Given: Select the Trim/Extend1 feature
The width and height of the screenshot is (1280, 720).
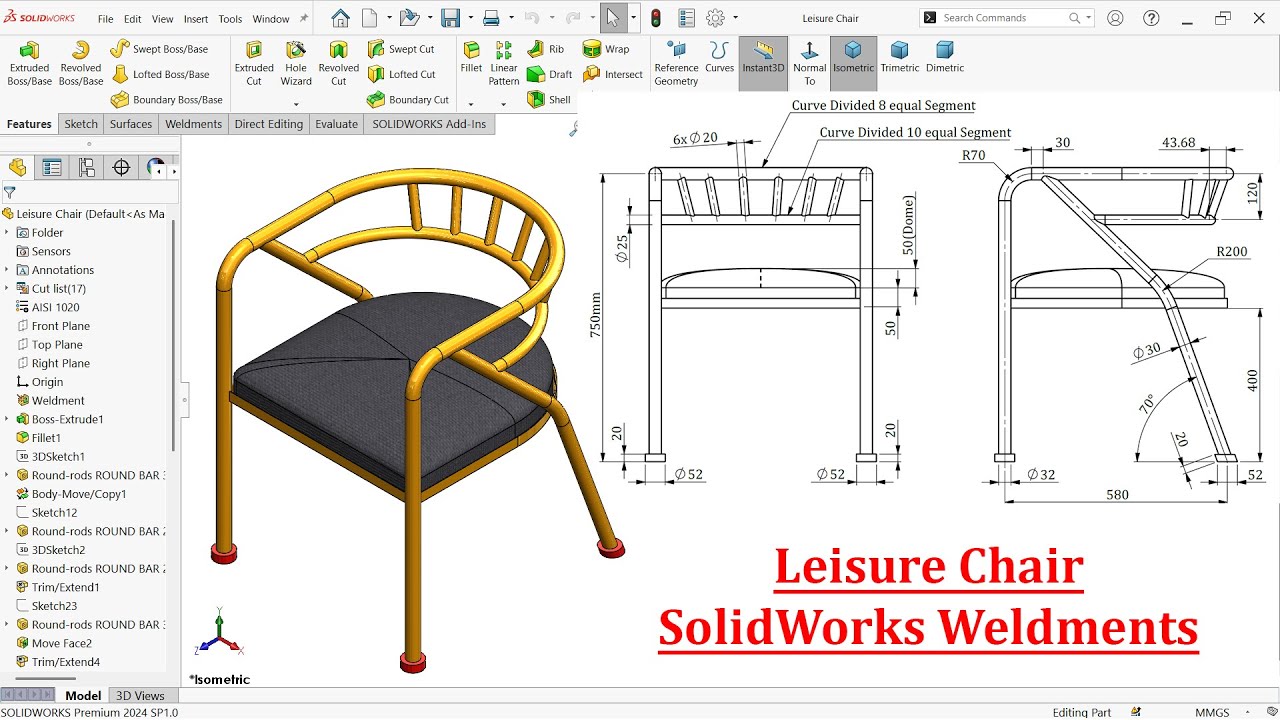Looking at the screenshot, I should (65, 587).
